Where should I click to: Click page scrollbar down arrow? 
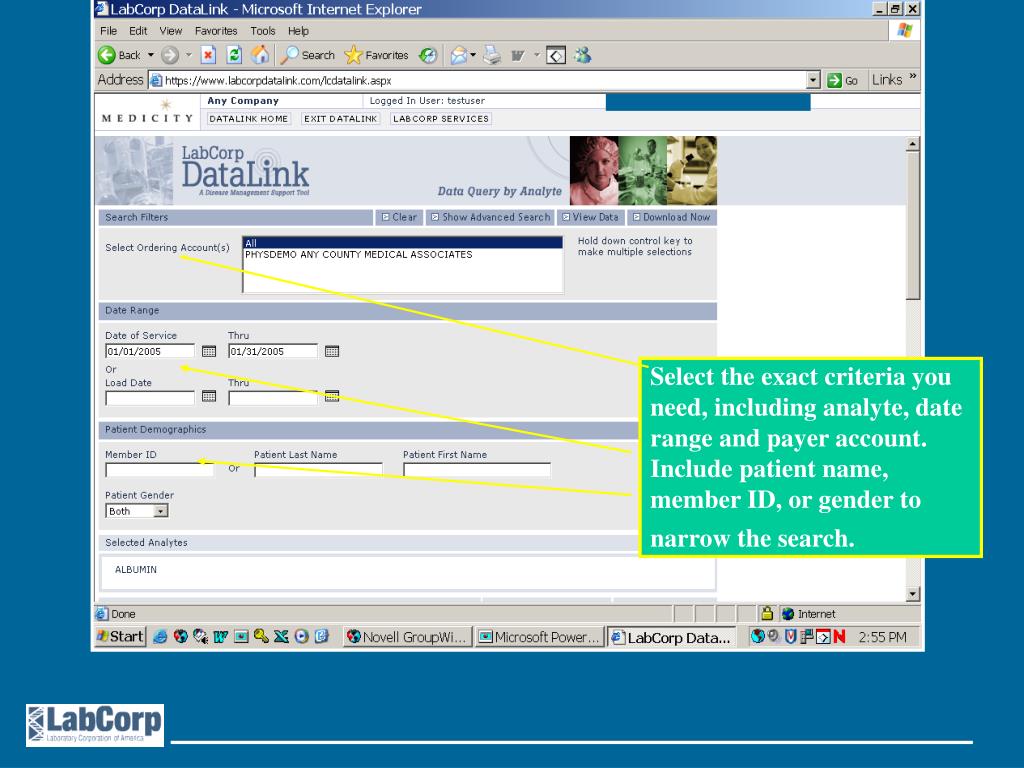[913, 594]
